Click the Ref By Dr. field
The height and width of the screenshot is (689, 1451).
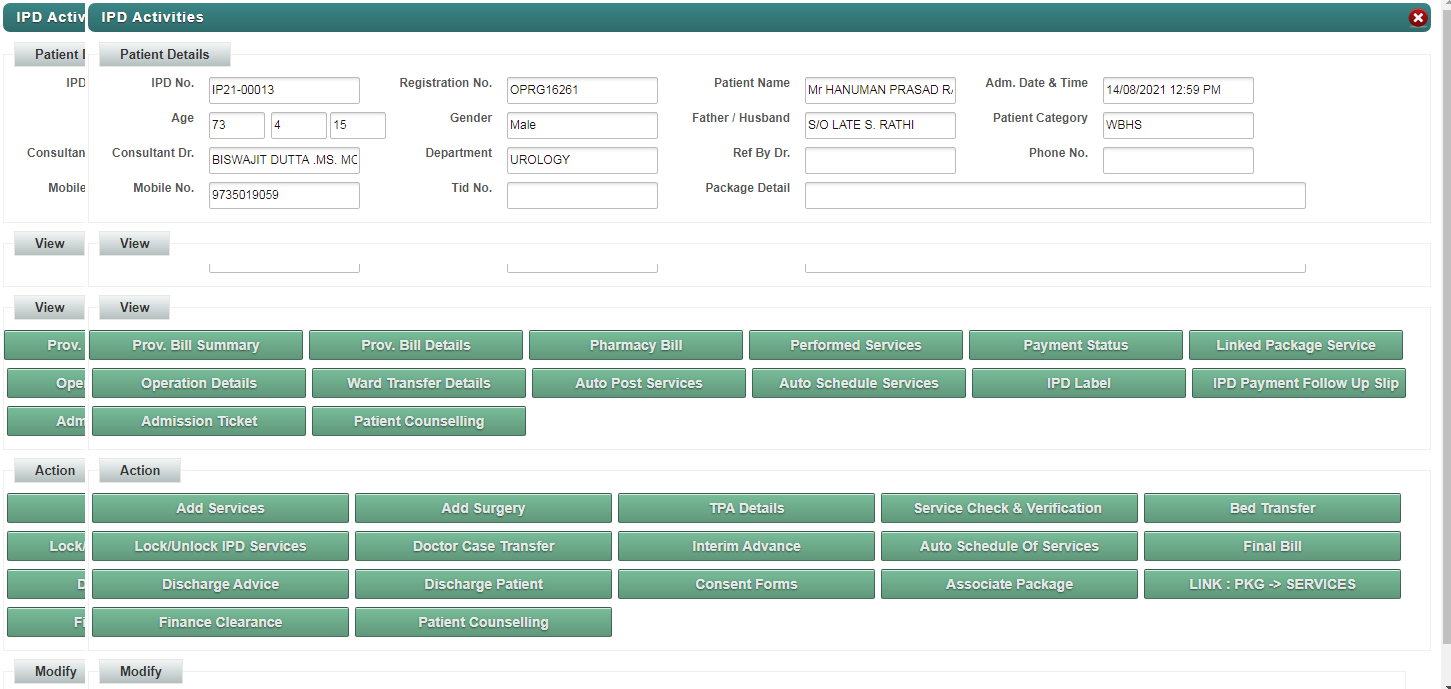(x=880, y=161)
